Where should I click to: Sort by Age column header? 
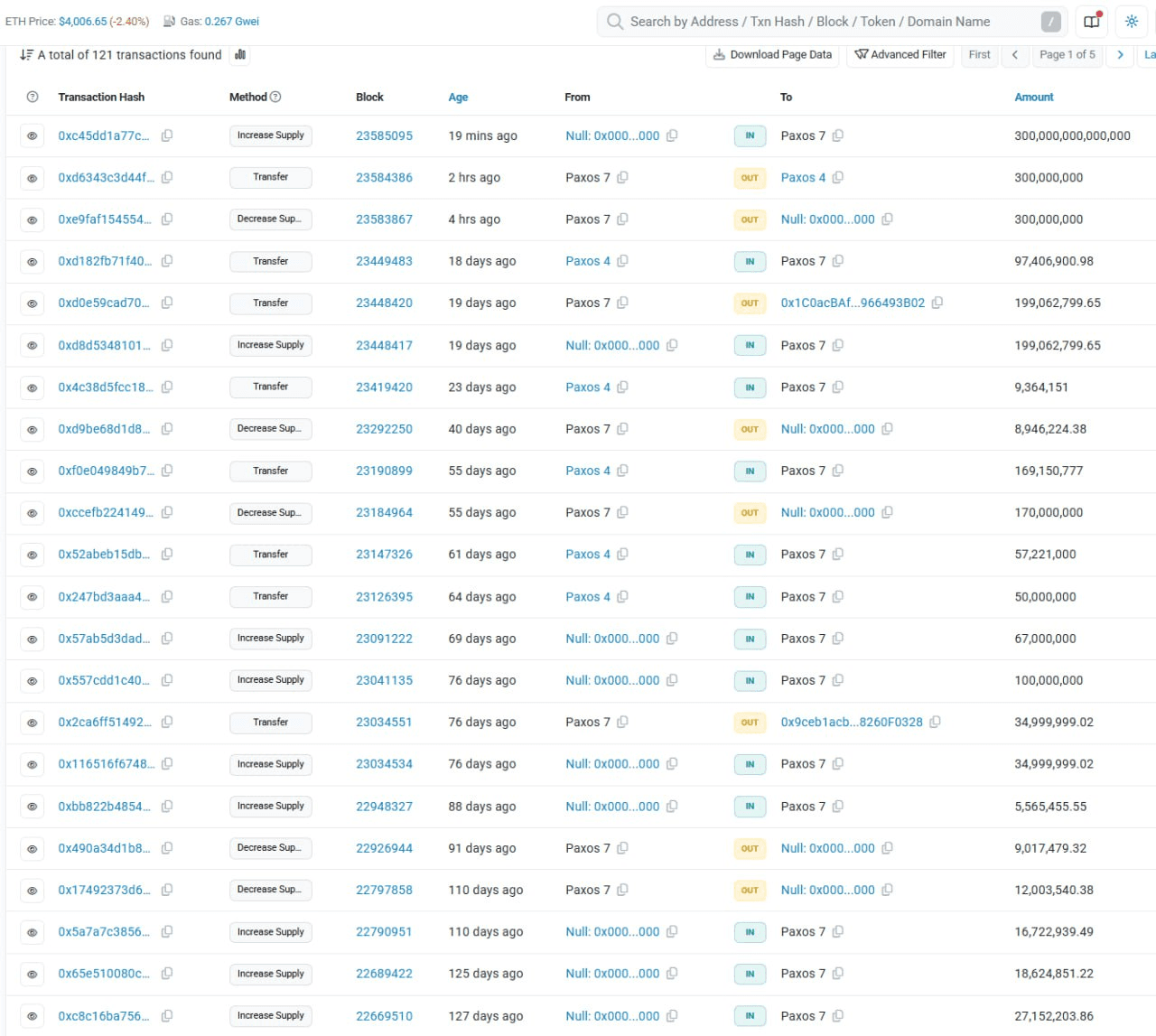point(458,98)
